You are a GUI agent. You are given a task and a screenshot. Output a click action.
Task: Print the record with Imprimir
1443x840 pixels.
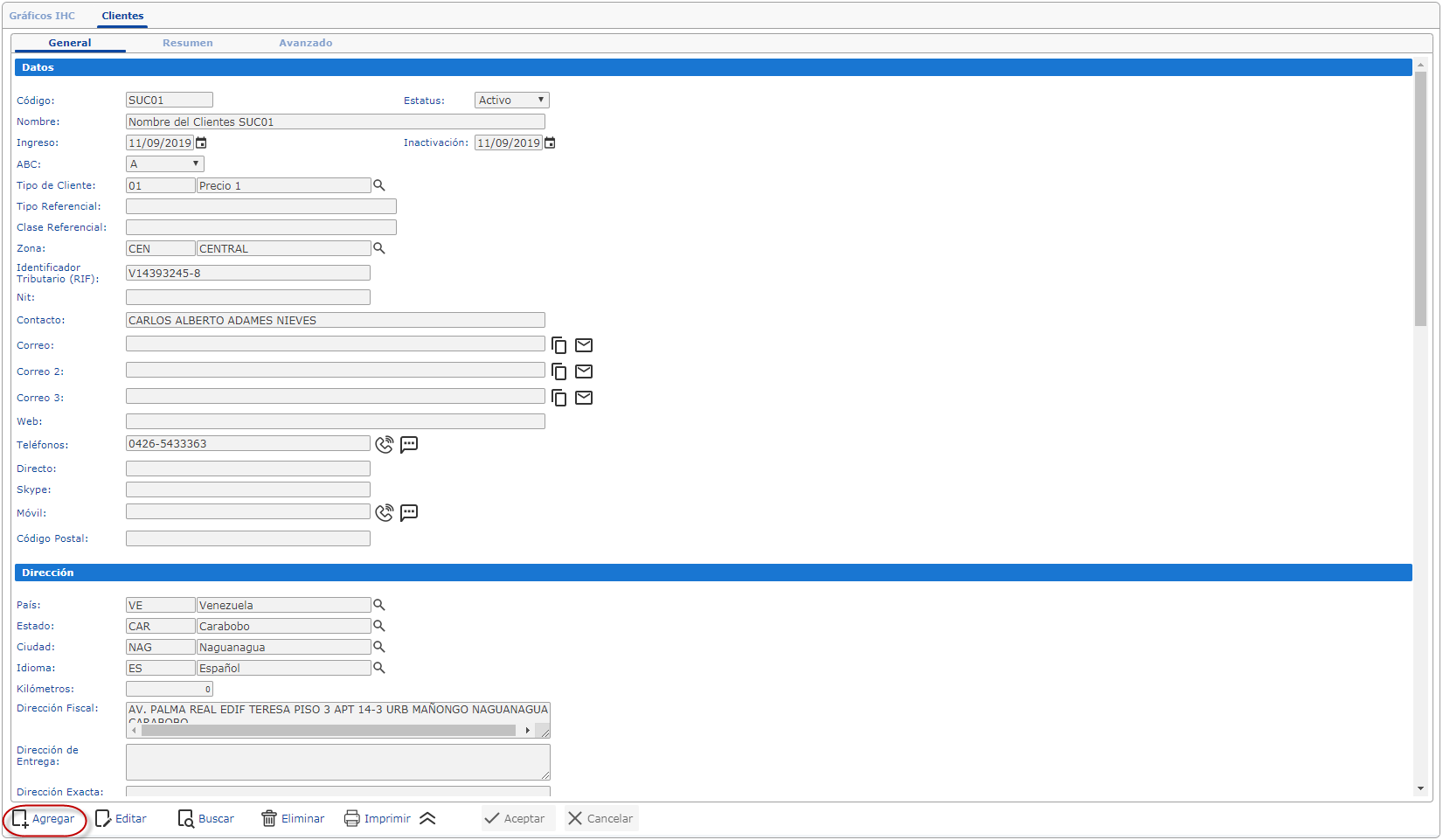click(x=378, y=819)
